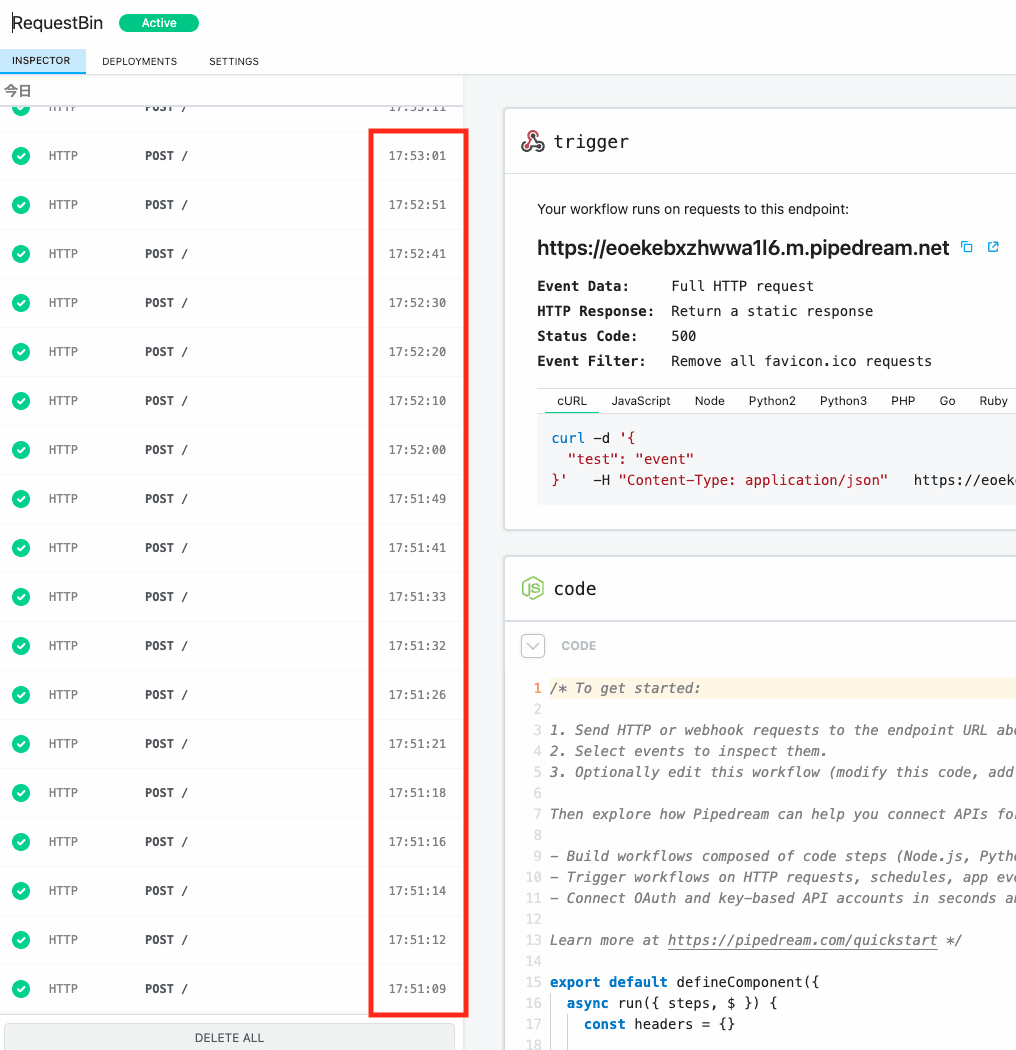1016x1050 pixels.
Task: Click the green check icon at 17:52:51
Action: pyautogui.click(x=21, y=205)
